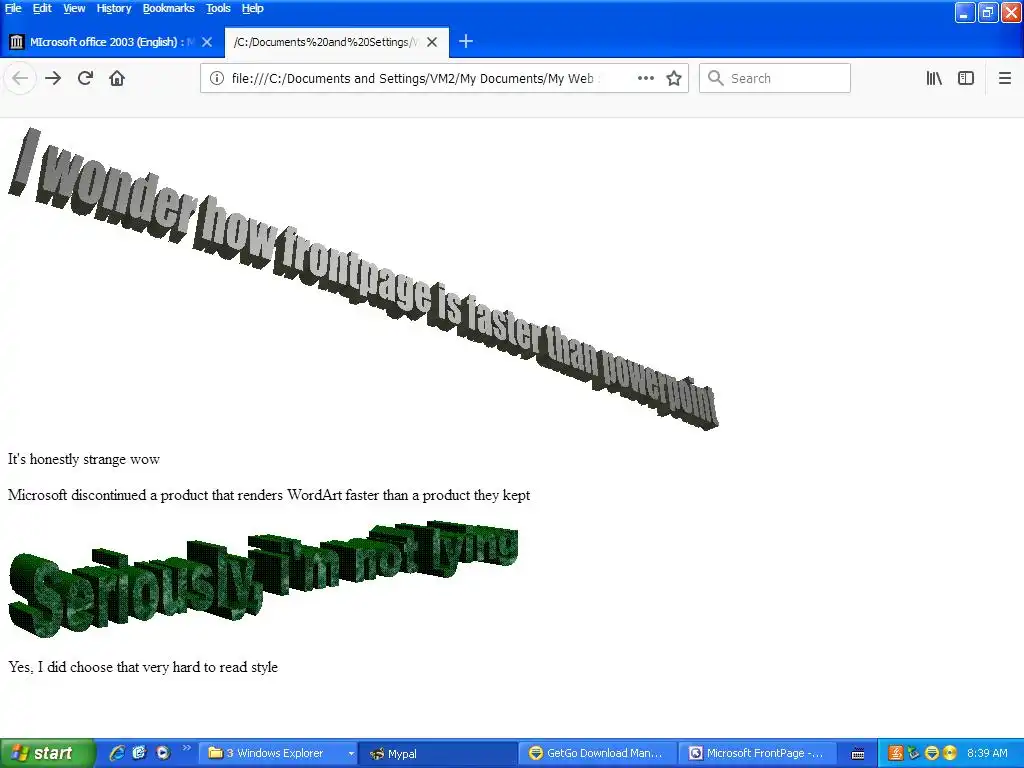Switch to Microsoft FrontPage taskbar button

758,753
